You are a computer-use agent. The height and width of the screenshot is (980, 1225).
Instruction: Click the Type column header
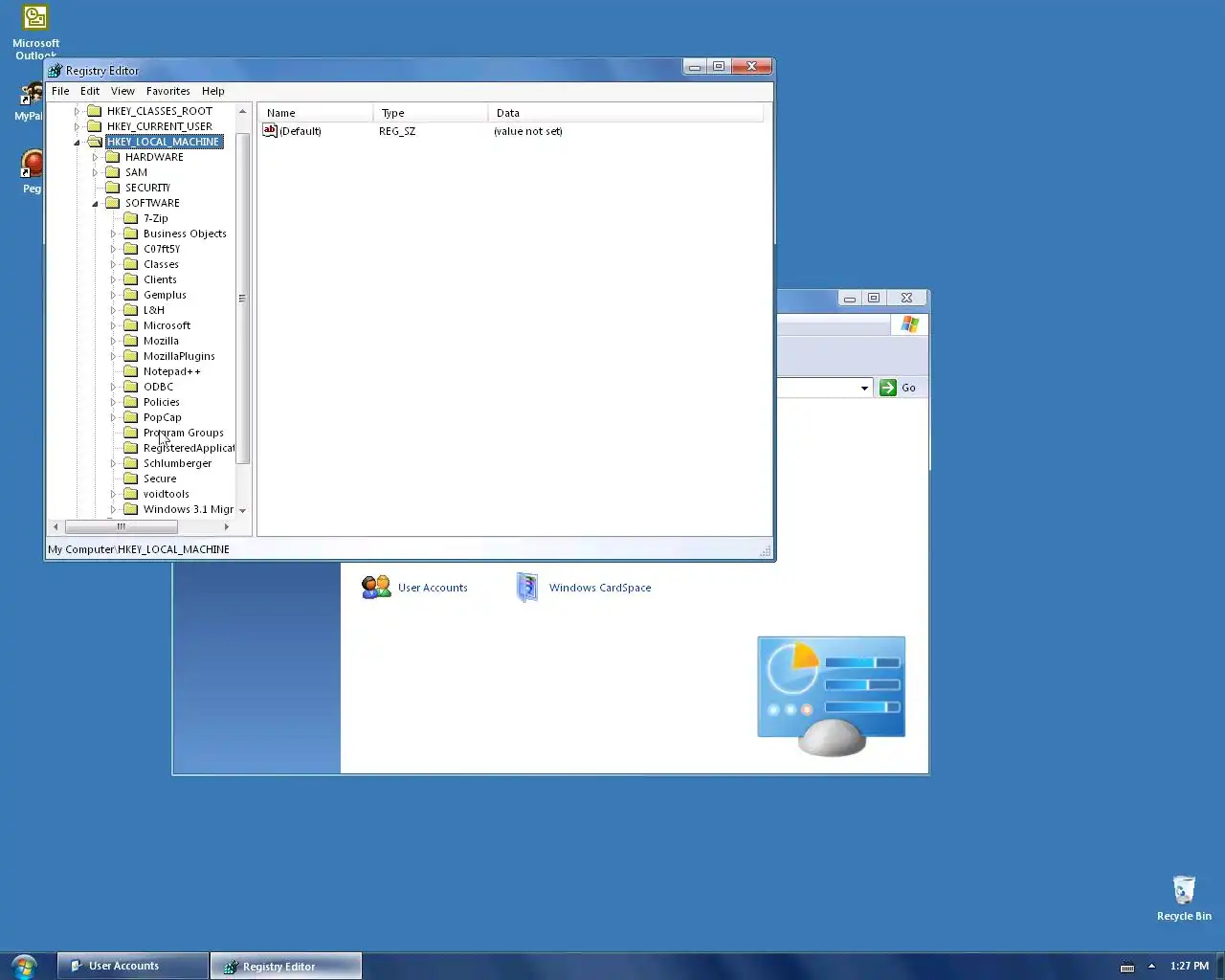431,113
